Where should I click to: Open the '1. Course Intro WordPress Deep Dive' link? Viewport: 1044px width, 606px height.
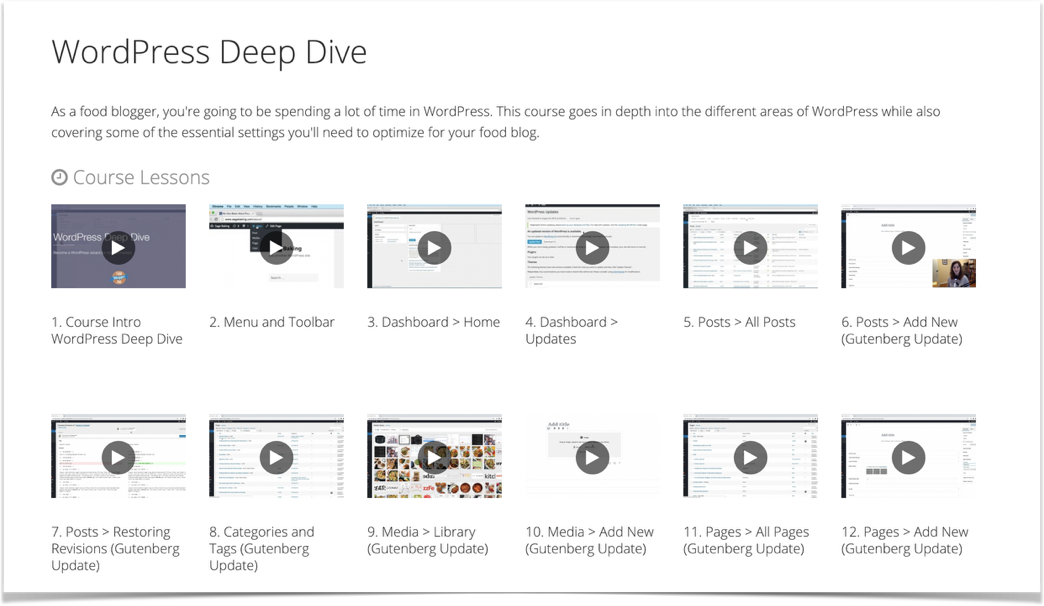coord(117,330)
